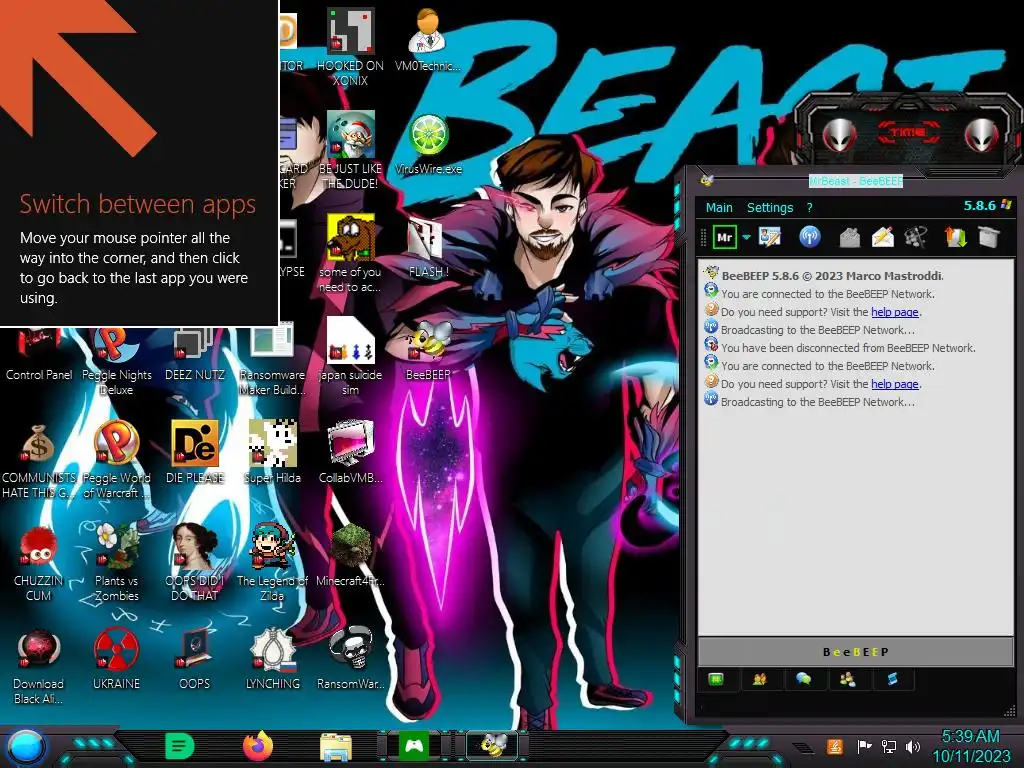Select the Peggle Nights Deluxe icon
Image resolution: width=1024 pixels, height=768 pixels.
pos(116,362)
